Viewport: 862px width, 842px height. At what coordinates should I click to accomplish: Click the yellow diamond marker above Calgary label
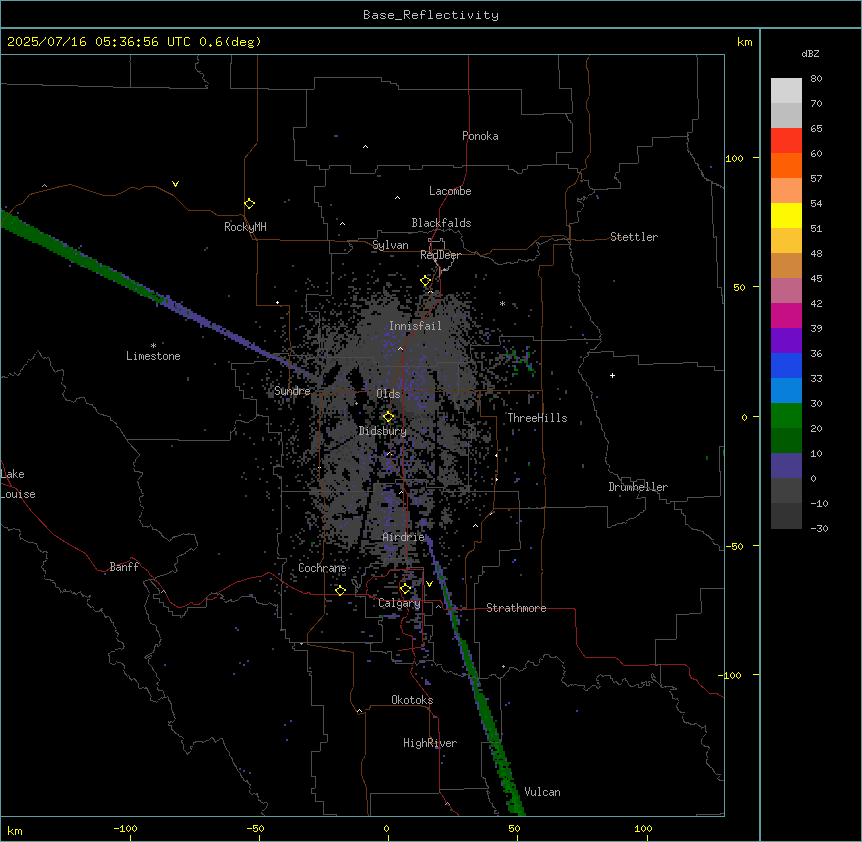click(405, 589)
